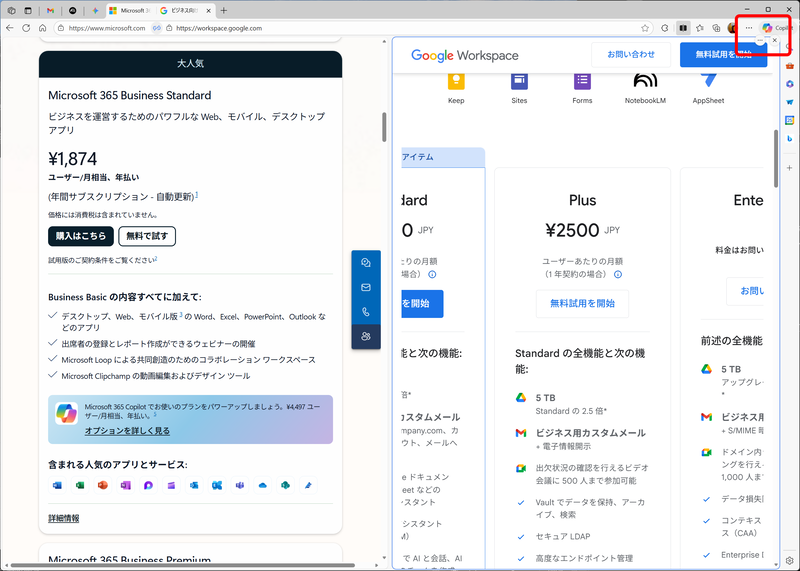Click the microsoft.com address bar URL
This screenshot has width=800, height=571.
(107, 28)
